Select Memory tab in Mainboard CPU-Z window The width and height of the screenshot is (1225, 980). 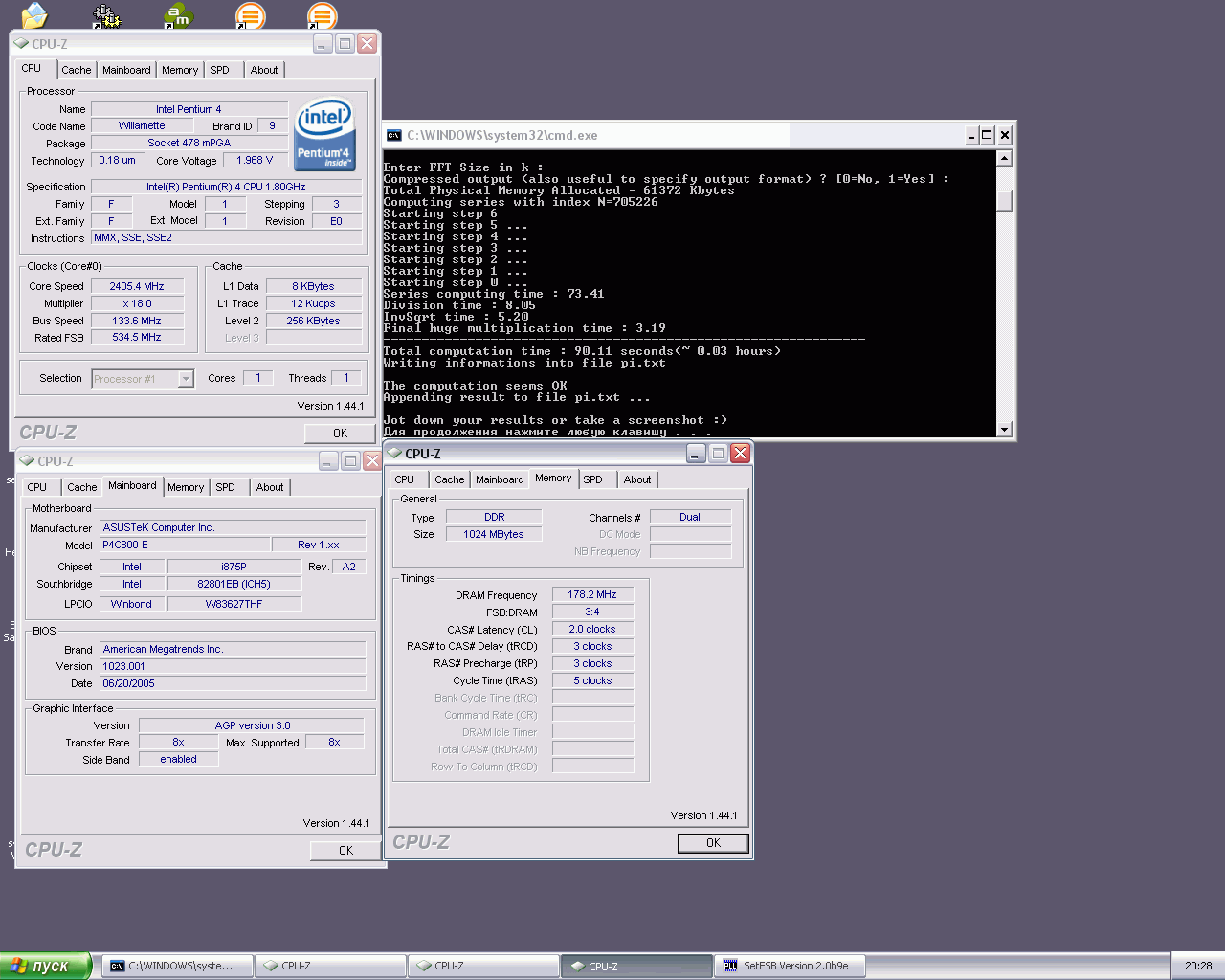186,487
